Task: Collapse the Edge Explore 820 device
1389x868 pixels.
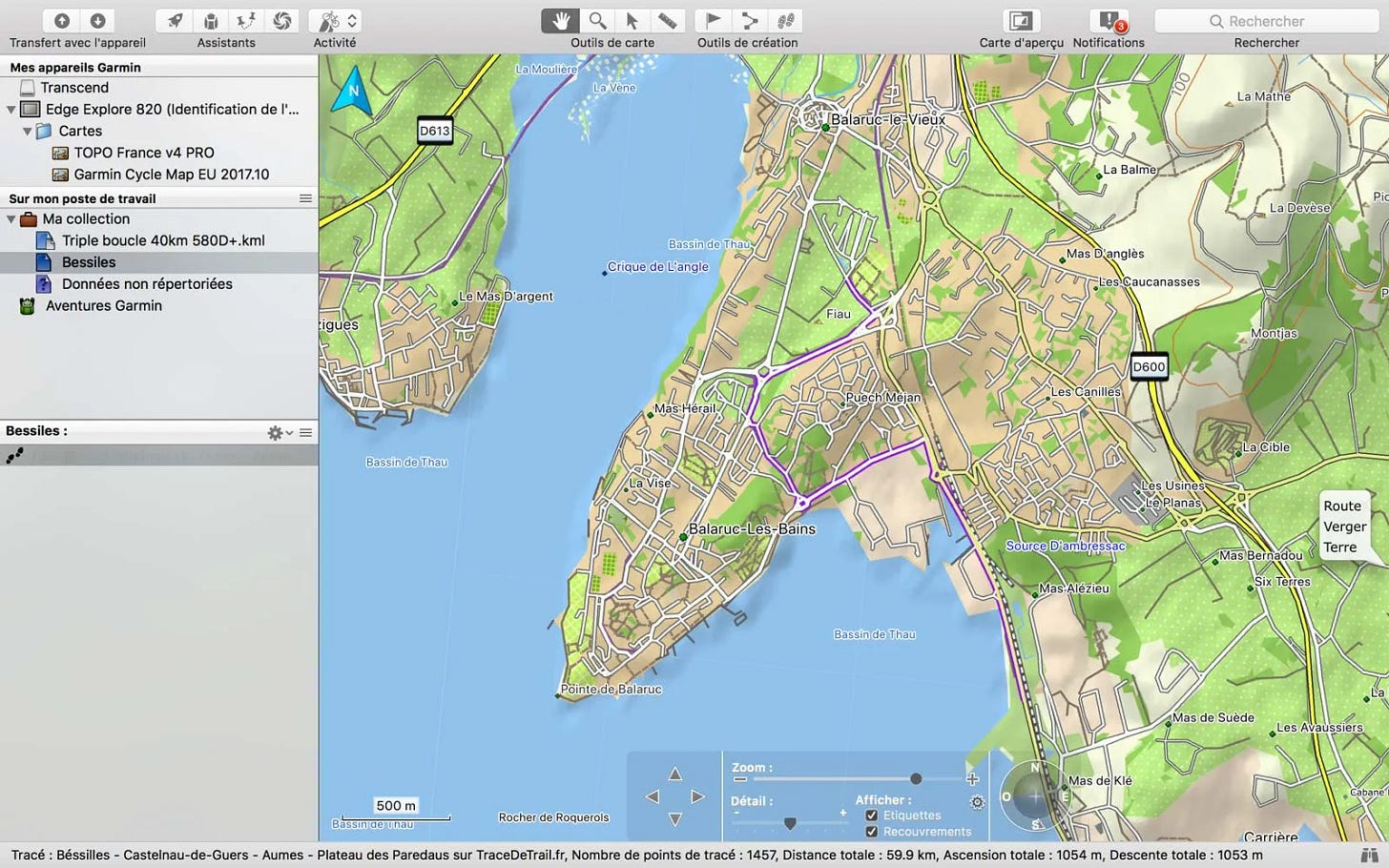Action: pos(10,110)
